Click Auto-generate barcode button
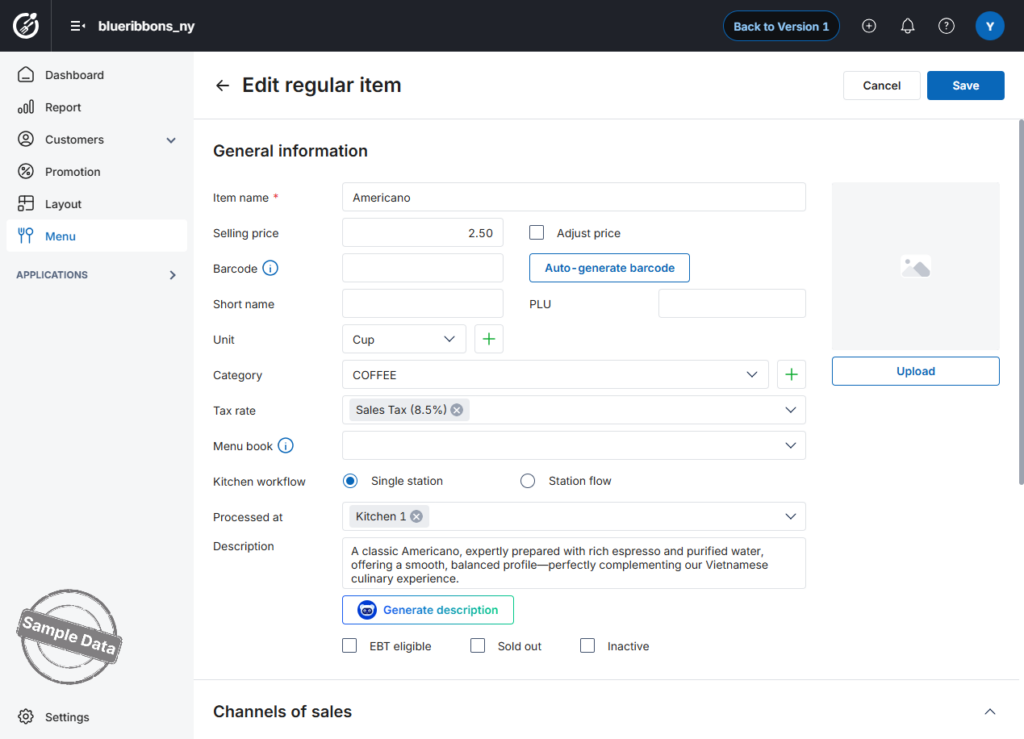The image size is (1024, 739). (x=609, y=268)
